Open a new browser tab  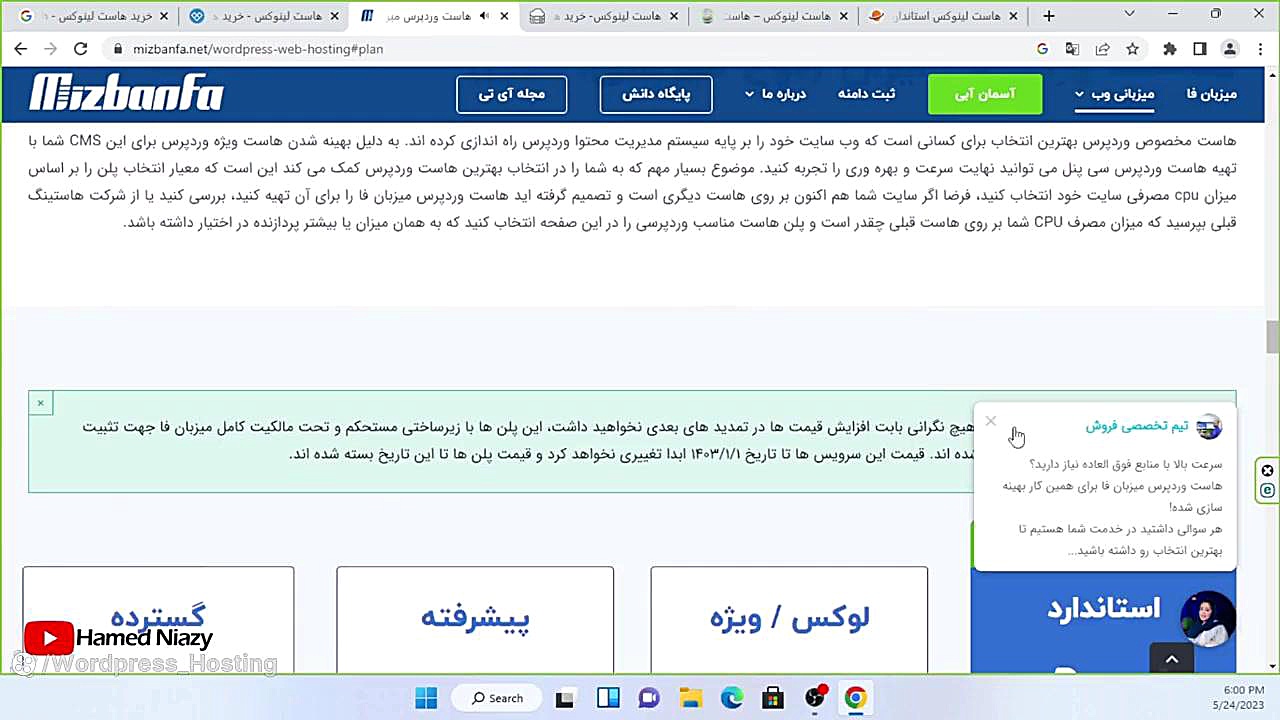(x=1048, y=16)
